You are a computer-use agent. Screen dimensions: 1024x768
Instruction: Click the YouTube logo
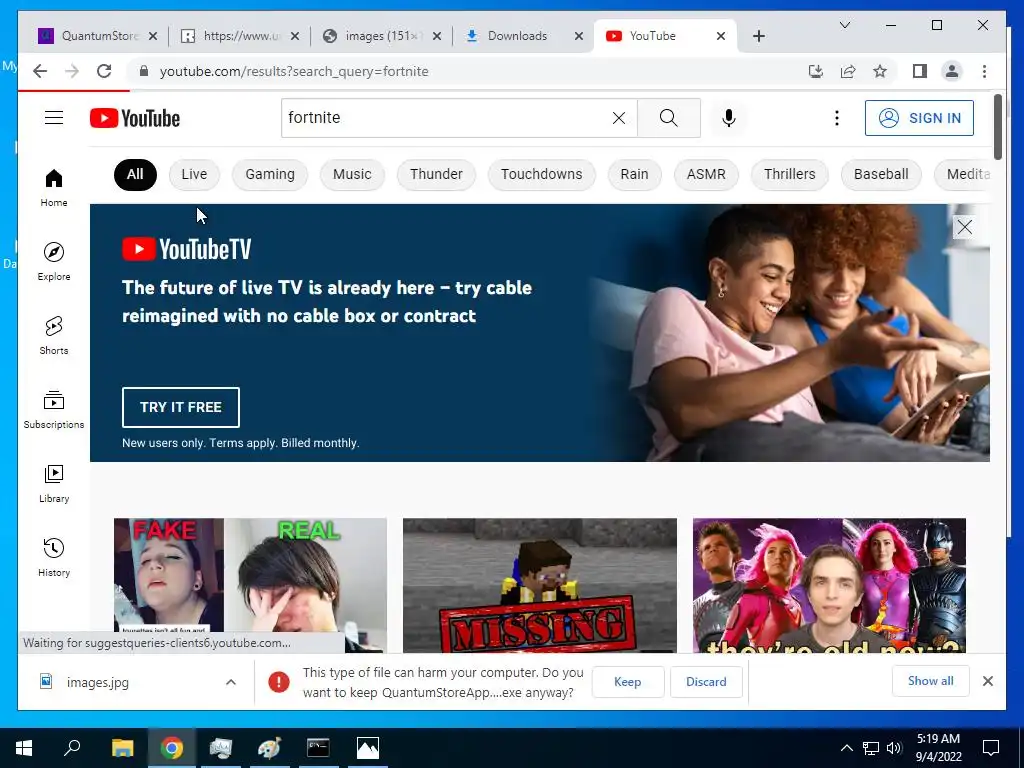135,118
